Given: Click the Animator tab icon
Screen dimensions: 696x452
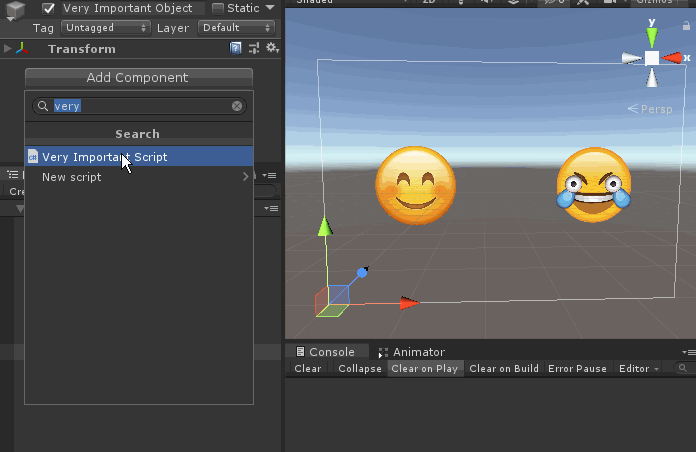Looking at the screenshot, I should (x=383, y=353).
